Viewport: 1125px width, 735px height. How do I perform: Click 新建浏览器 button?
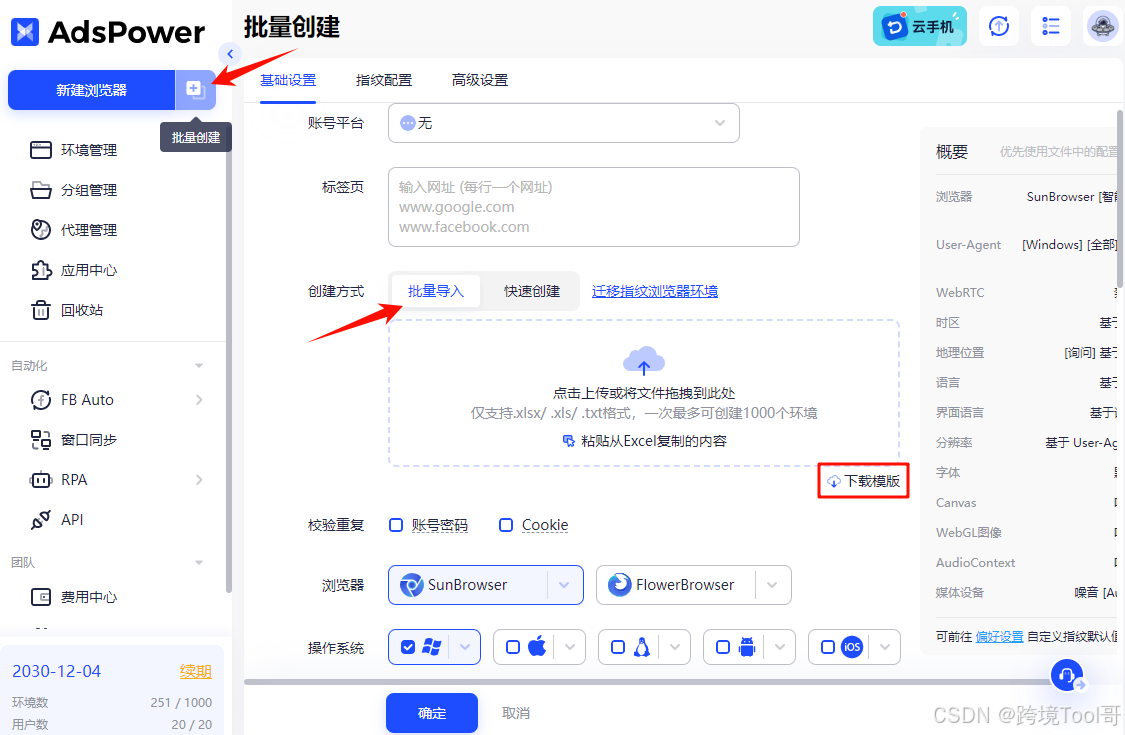click(x=91, y=90)
